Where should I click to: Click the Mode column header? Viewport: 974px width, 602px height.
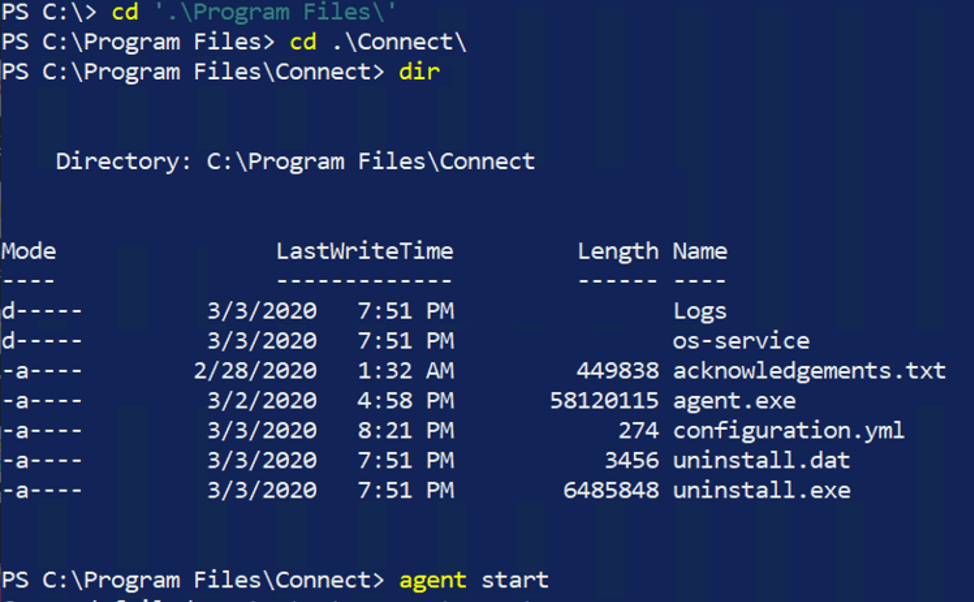click(x=29, y=252)
